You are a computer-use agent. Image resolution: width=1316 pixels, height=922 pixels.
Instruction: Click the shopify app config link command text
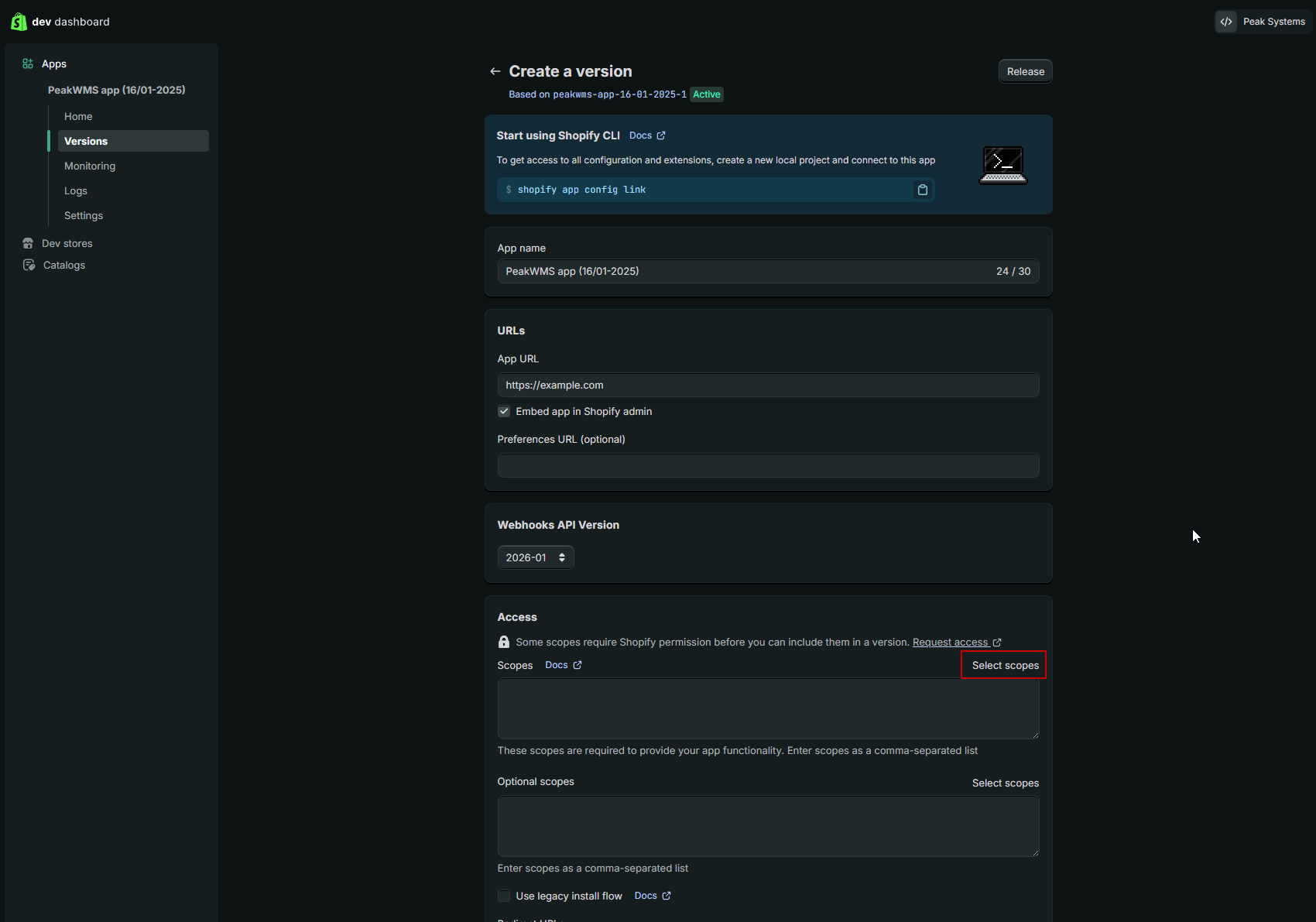click(x=581, y=190)
